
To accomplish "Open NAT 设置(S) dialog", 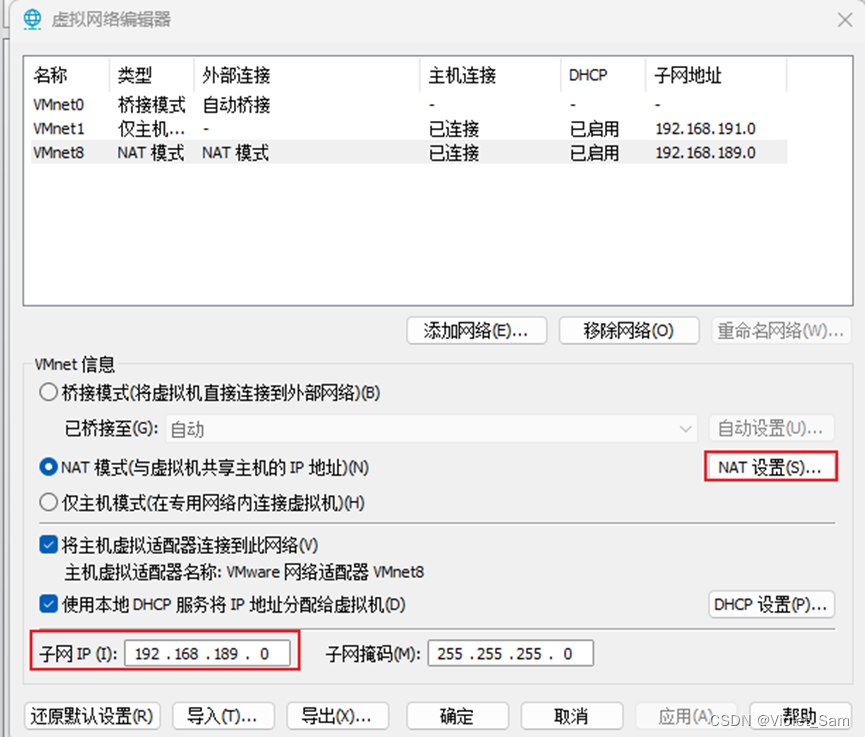I will (x=771, y=467).
